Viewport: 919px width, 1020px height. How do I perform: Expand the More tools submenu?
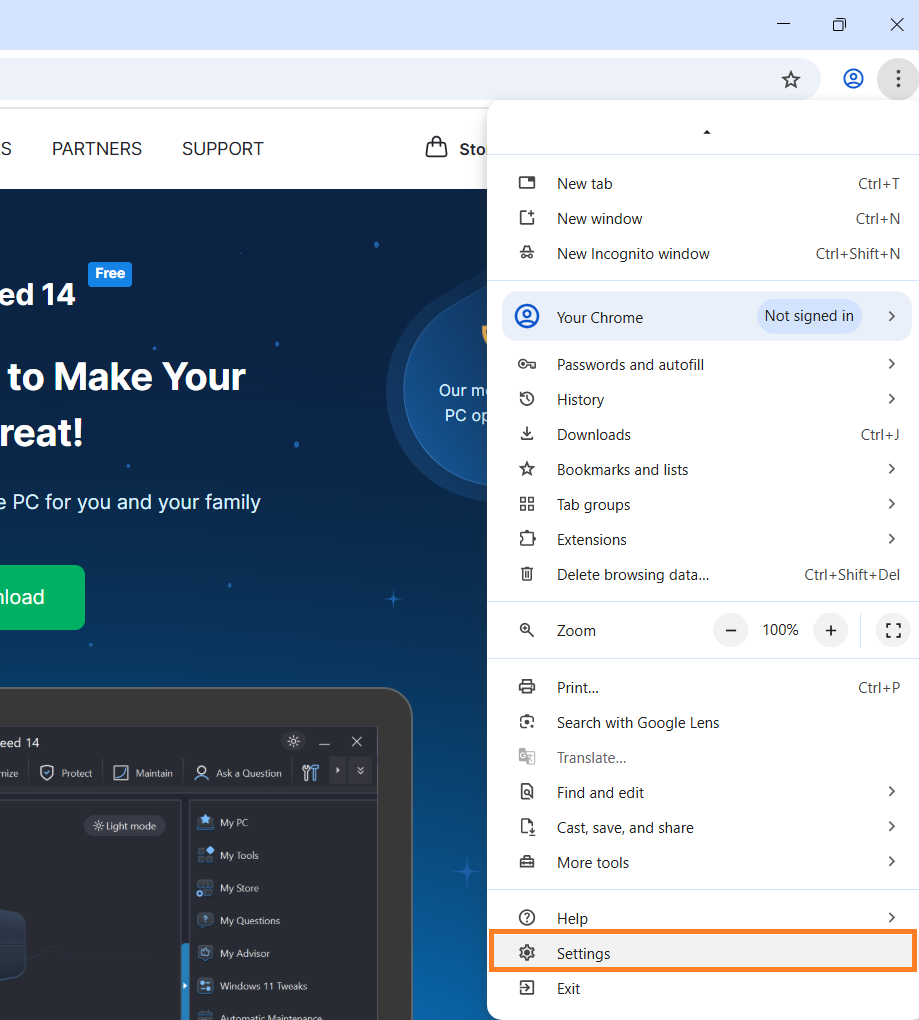click(593, 863)
